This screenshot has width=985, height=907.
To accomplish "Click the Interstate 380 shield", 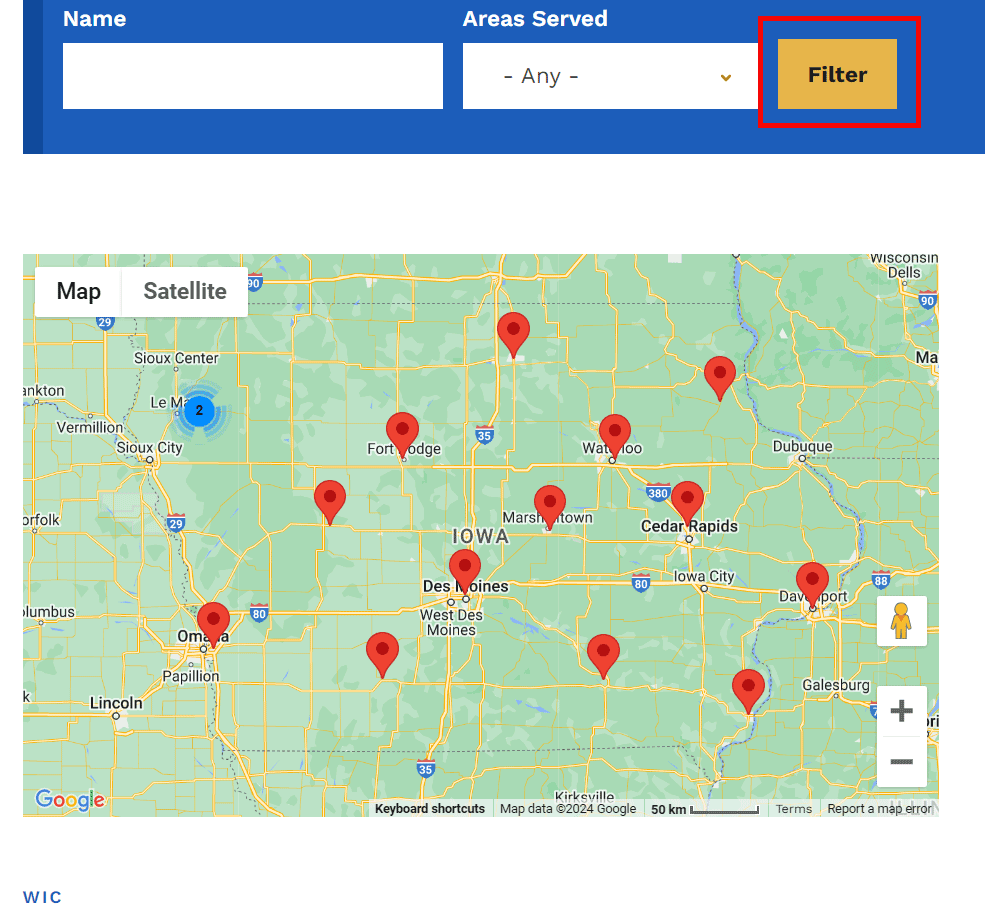I will [658, 492].
